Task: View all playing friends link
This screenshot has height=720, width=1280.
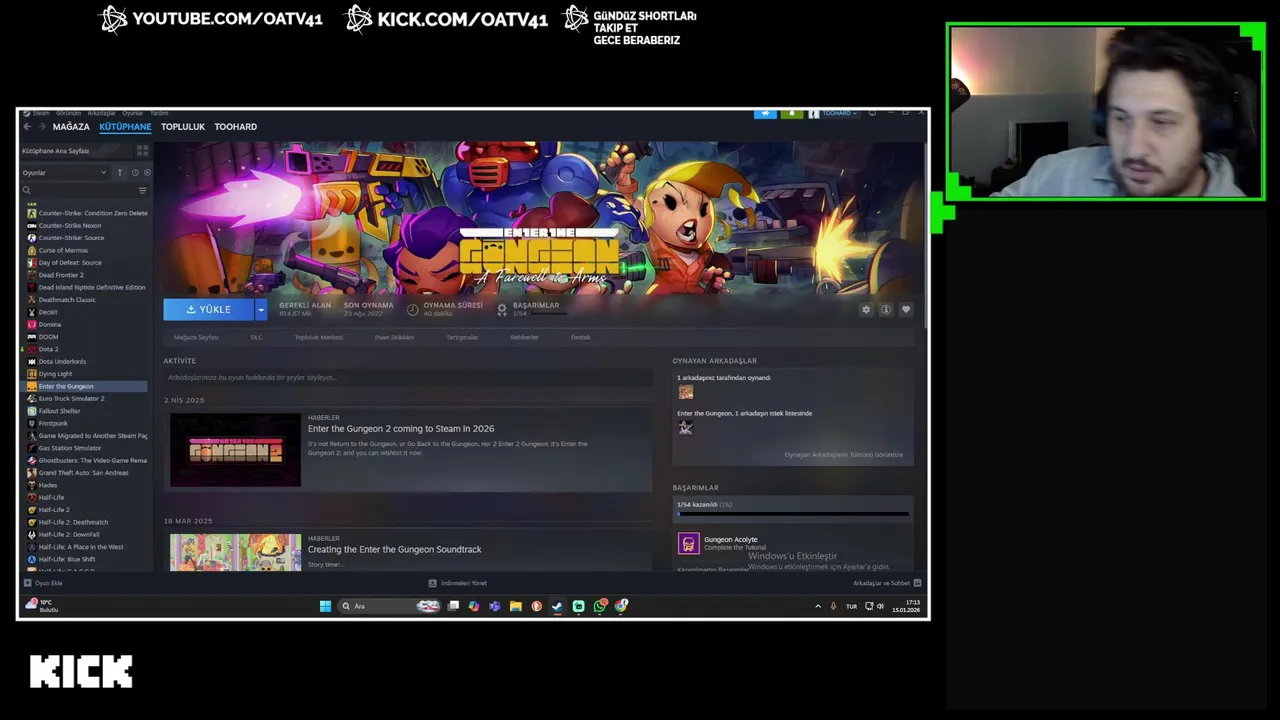Action: (843, 455)
